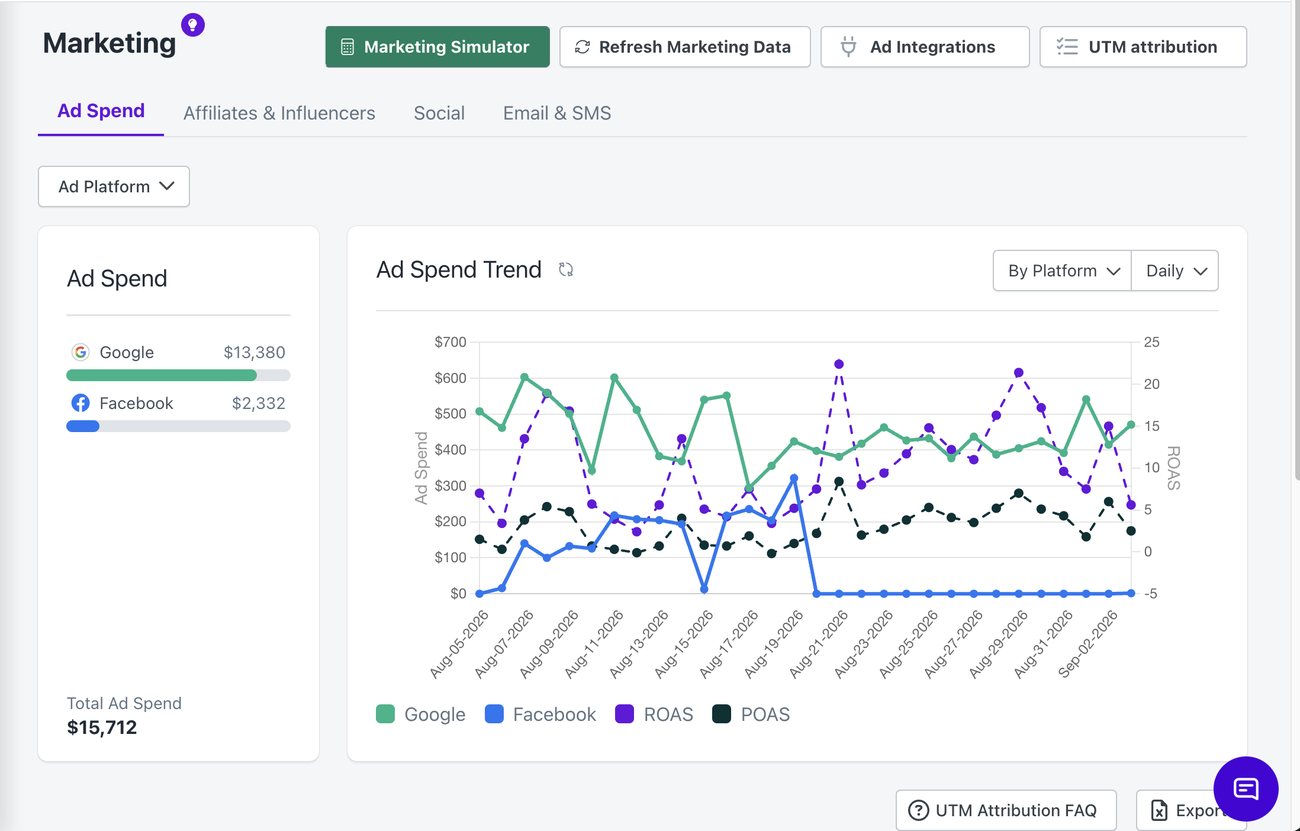This screenshot has height=831, width=1300.
Task: Open the UTM Attribution FAQ
Action: coord(1006,810)
